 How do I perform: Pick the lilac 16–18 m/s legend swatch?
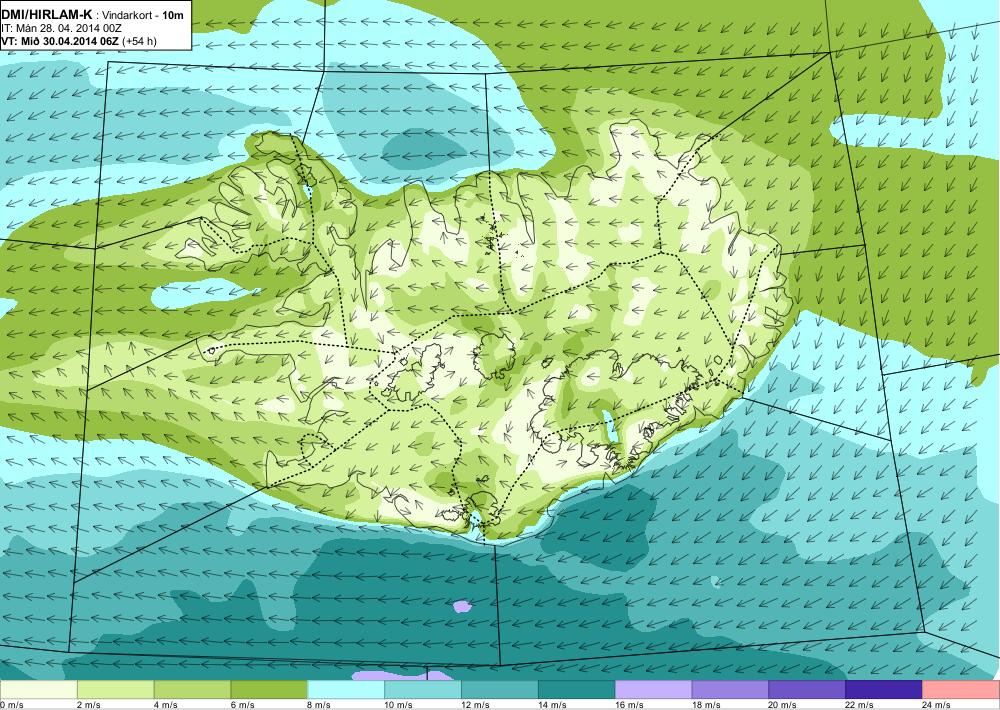click(x=654, y=690)
